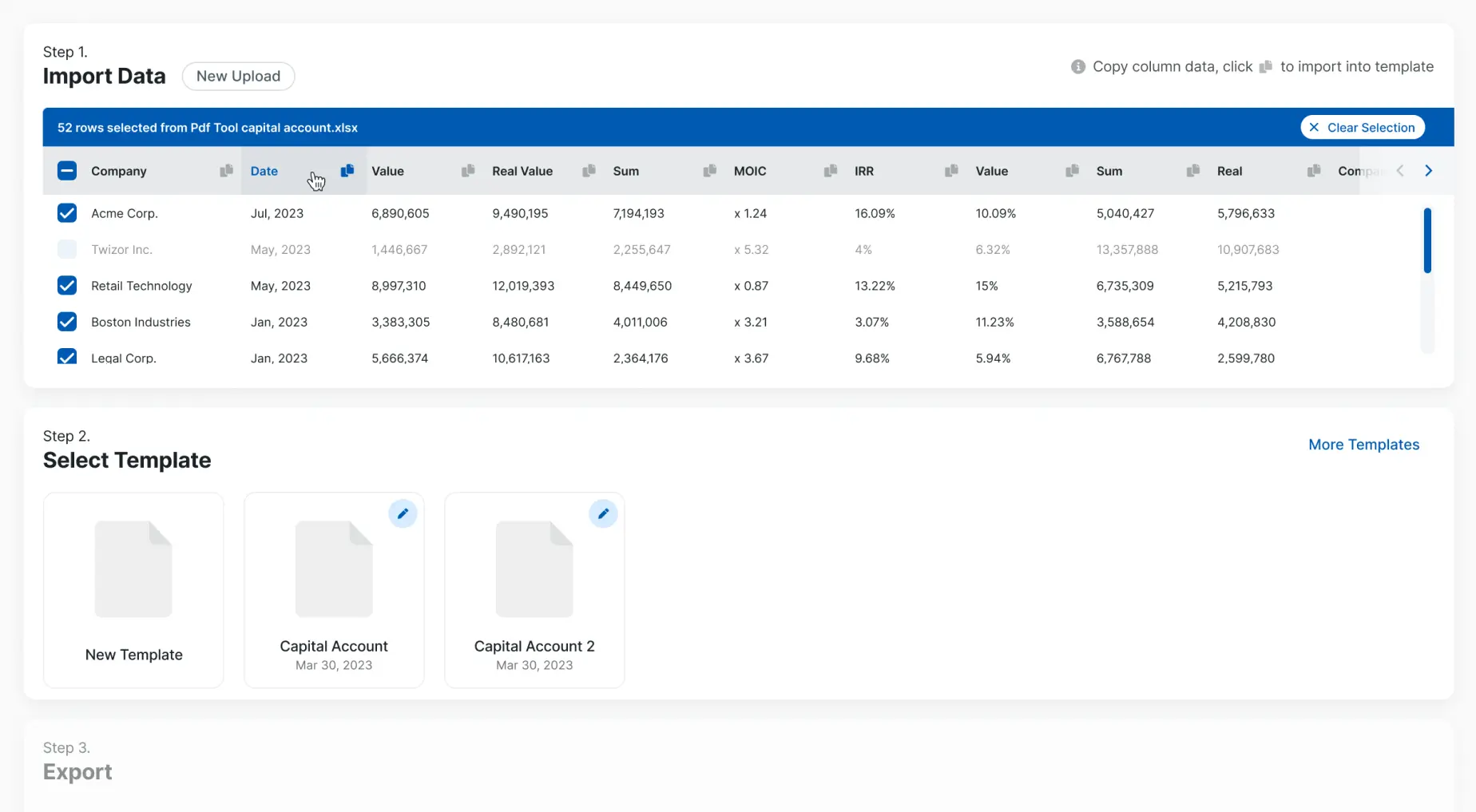Screen dimensions: 1476x812
Task: Copy the Real Value column data
Action: click(x=589, y=171)
